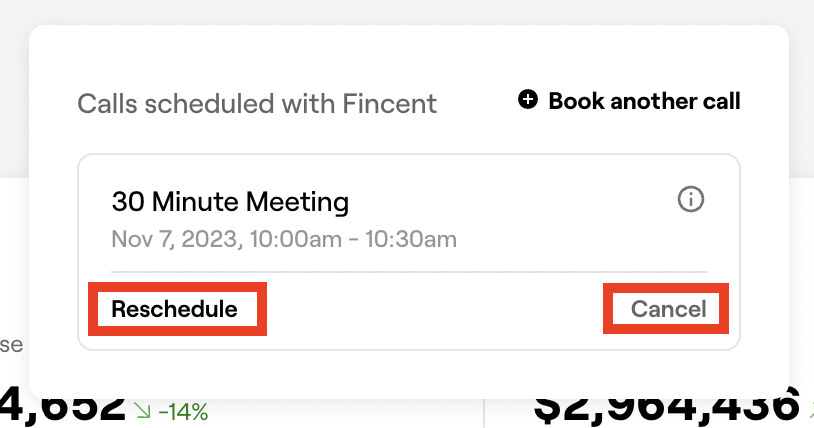Click the divider line inside the meeting card
The width and height of the screenshot is (814, 428).
(409, 272)
